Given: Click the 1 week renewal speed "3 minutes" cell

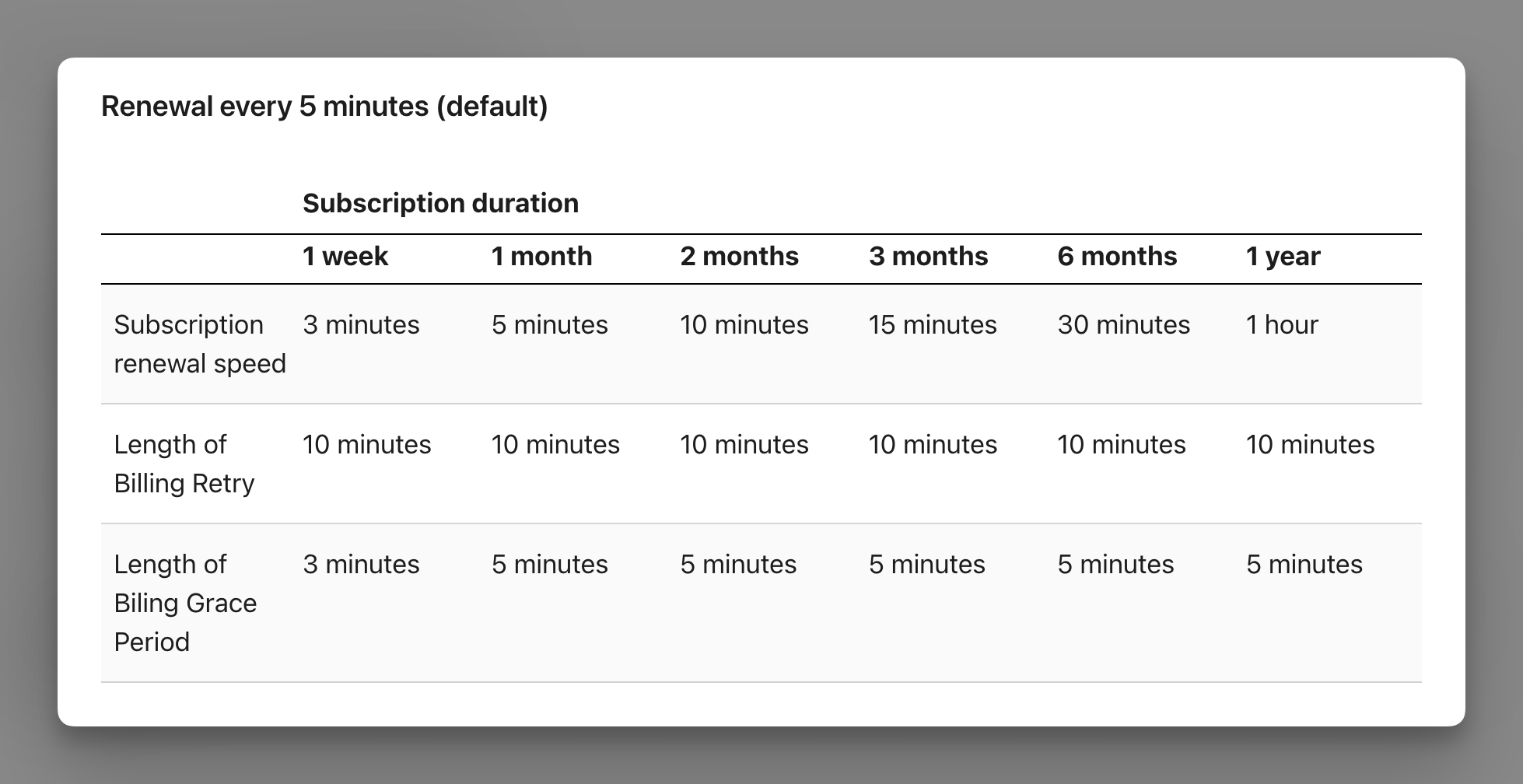Looking at the screenshot, I should 361,325.
